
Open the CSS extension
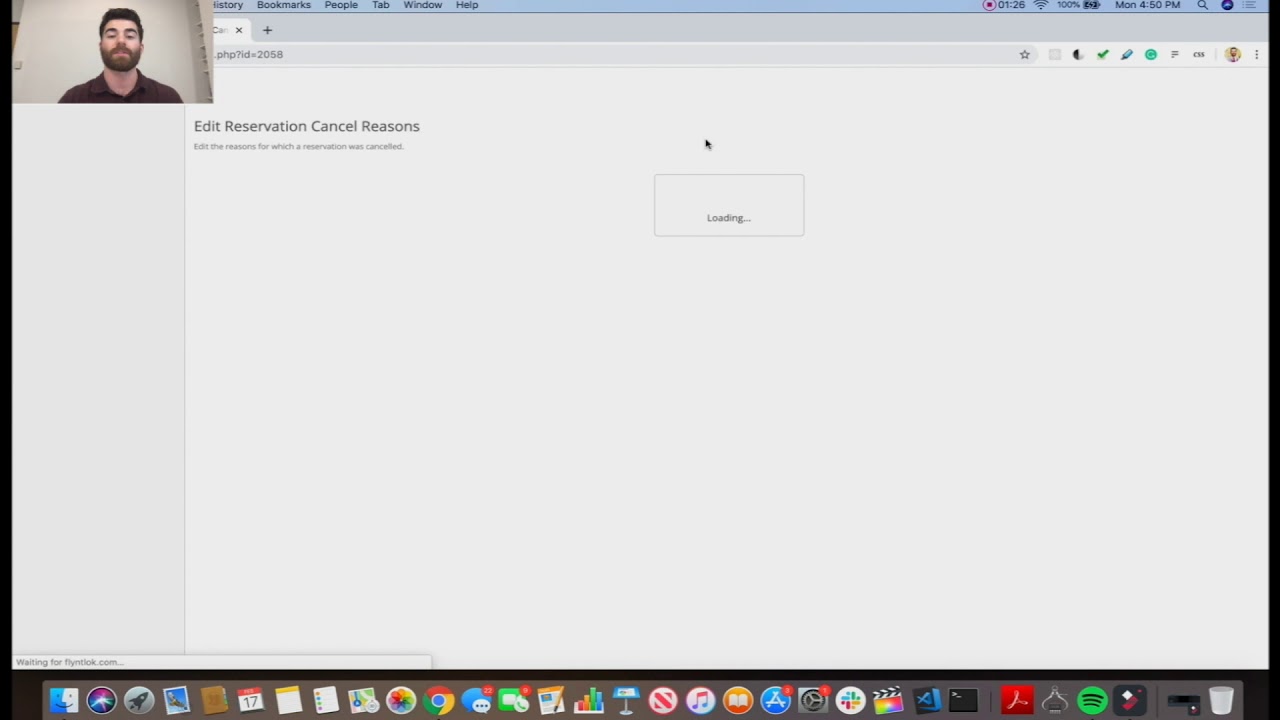pos(1198,55)
